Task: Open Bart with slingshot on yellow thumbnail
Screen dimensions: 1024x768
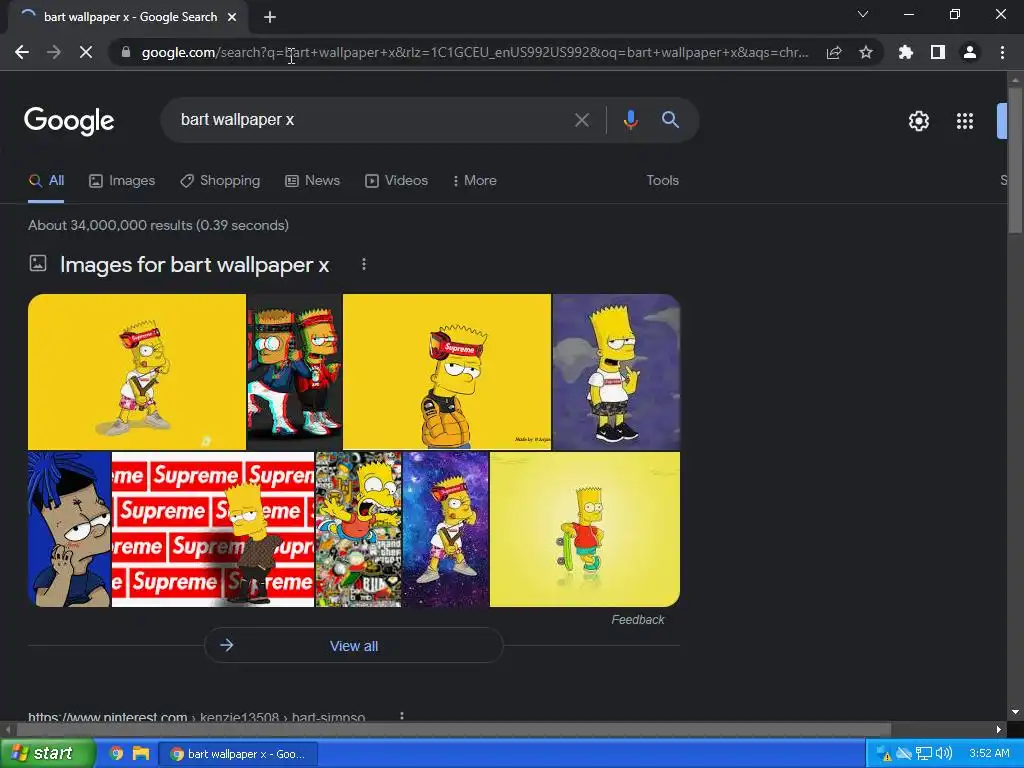Action: (x=136, y=372)
